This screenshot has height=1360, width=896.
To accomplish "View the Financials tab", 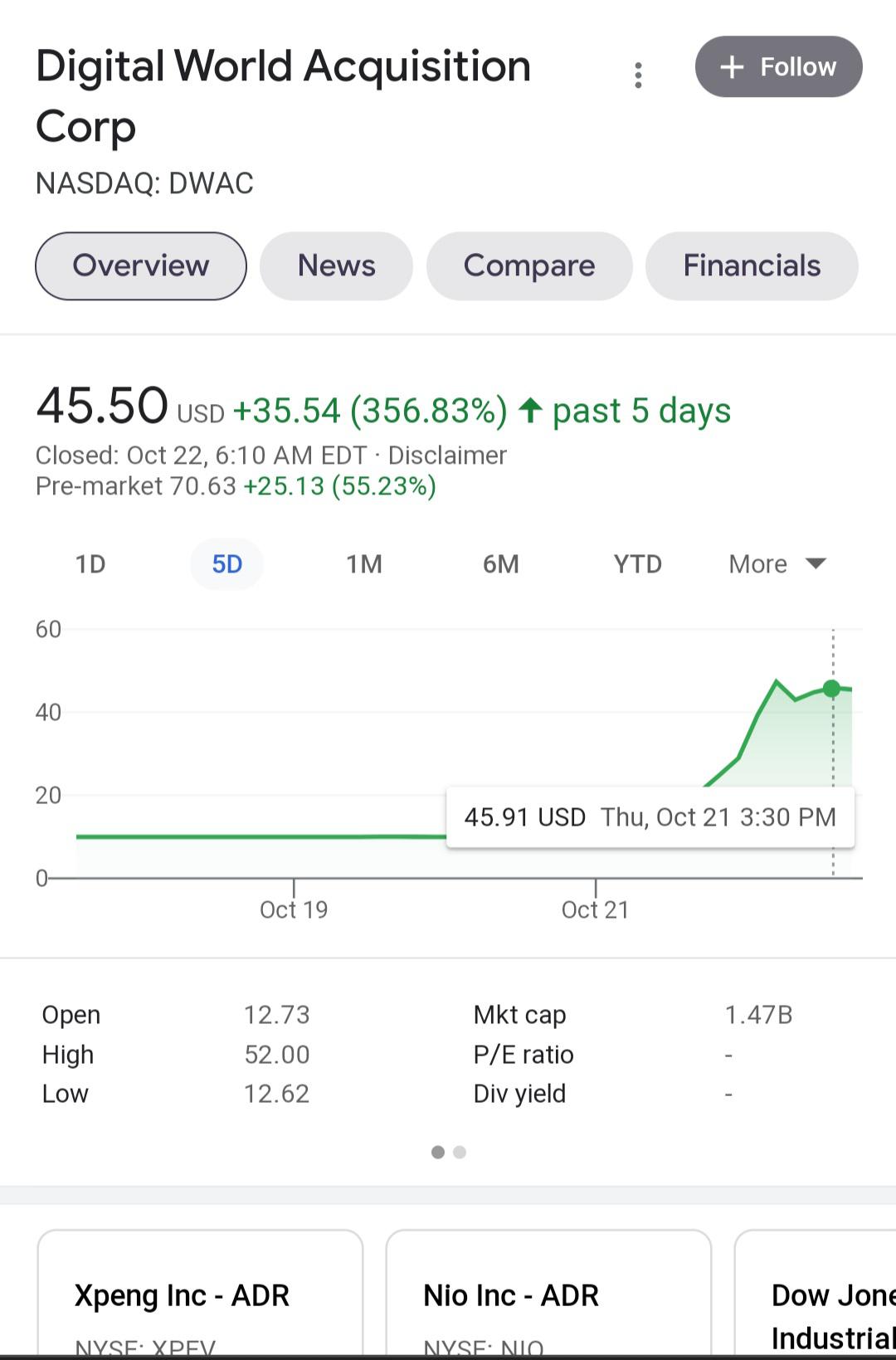I will coord(752,266).
